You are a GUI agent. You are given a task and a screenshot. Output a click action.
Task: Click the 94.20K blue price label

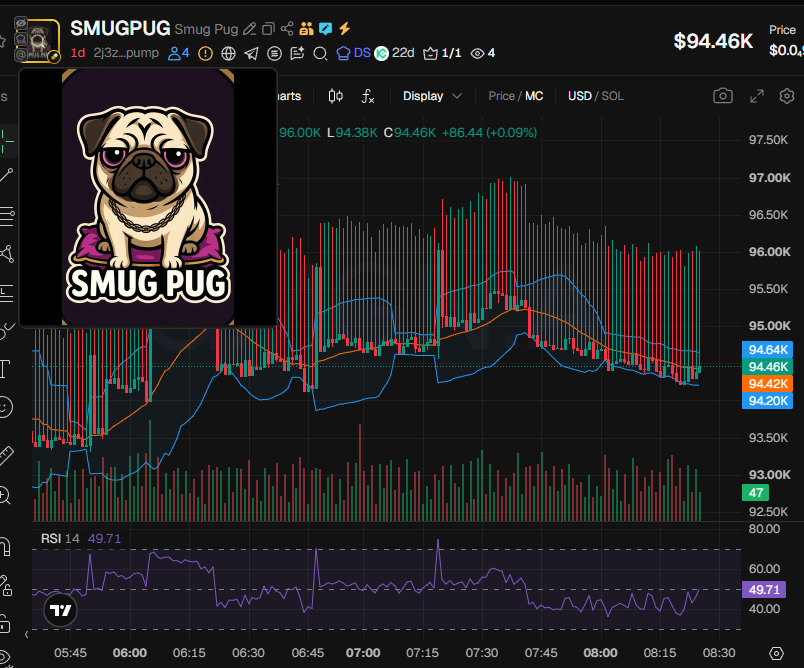[768, 400]
